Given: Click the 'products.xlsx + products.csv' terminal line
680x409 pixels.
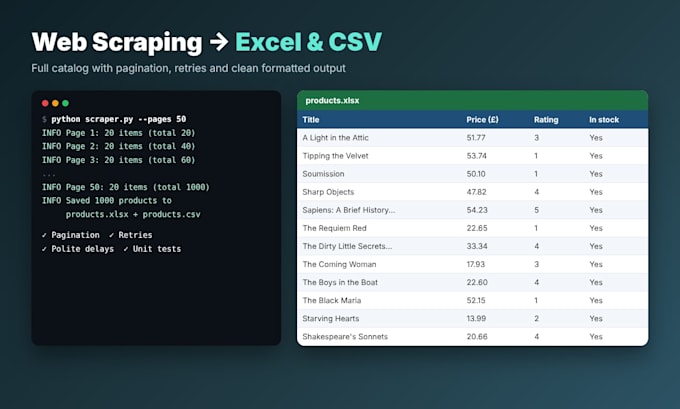Looking at the screenshot, I should click(x=133, y=214).
